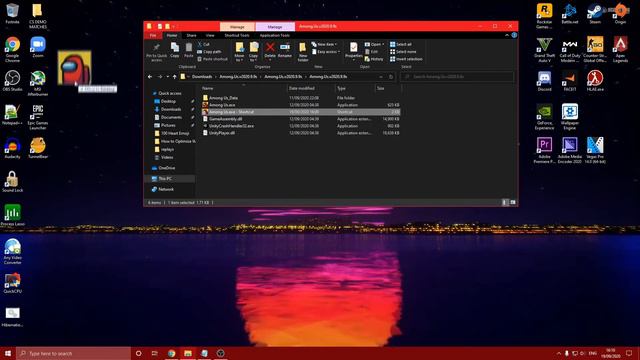This screenshot has height=360, width=640.
Task: Open OneDrive in the navigation pane
Action: (167, 168)
